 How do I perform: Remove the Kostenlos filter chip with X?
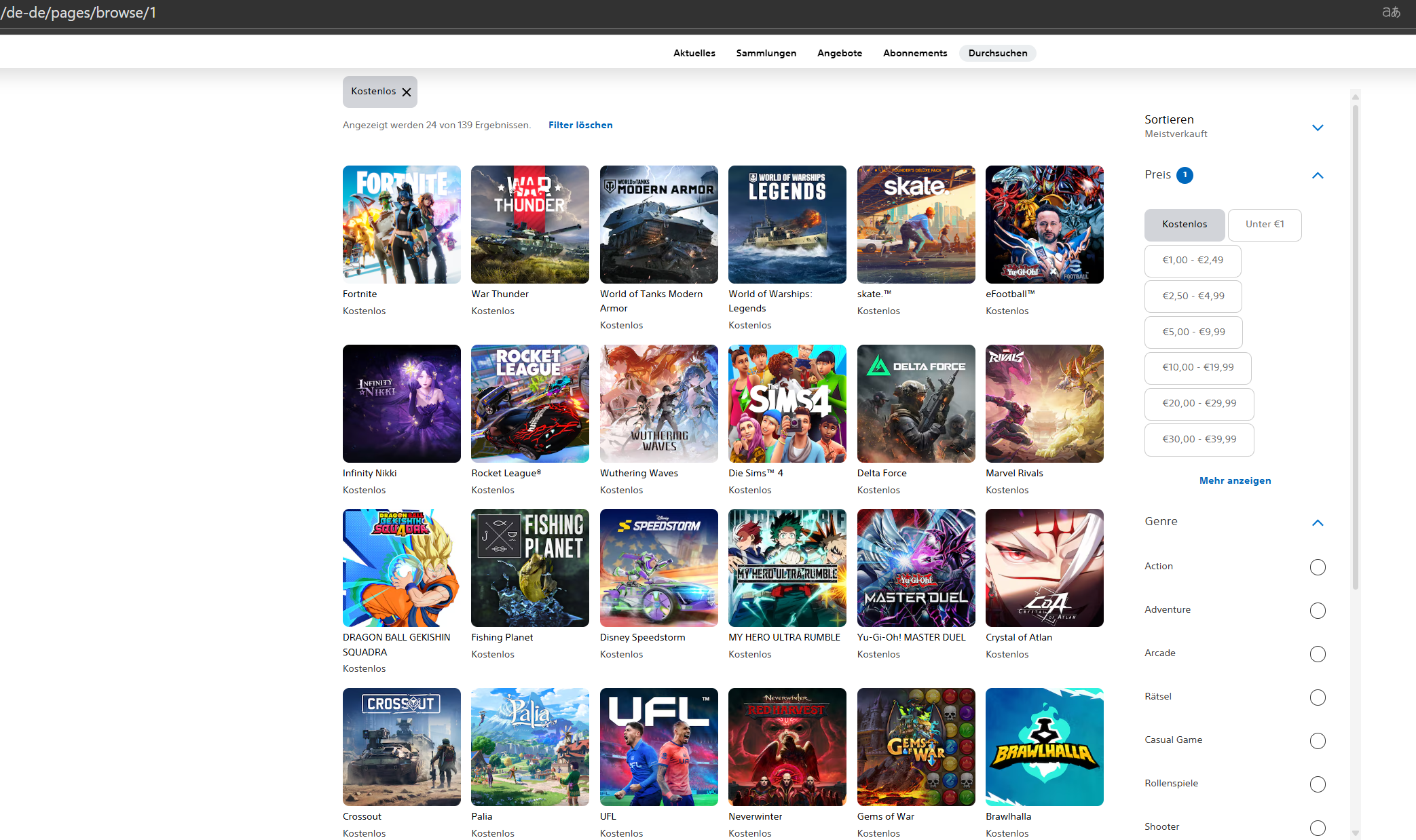407,92
